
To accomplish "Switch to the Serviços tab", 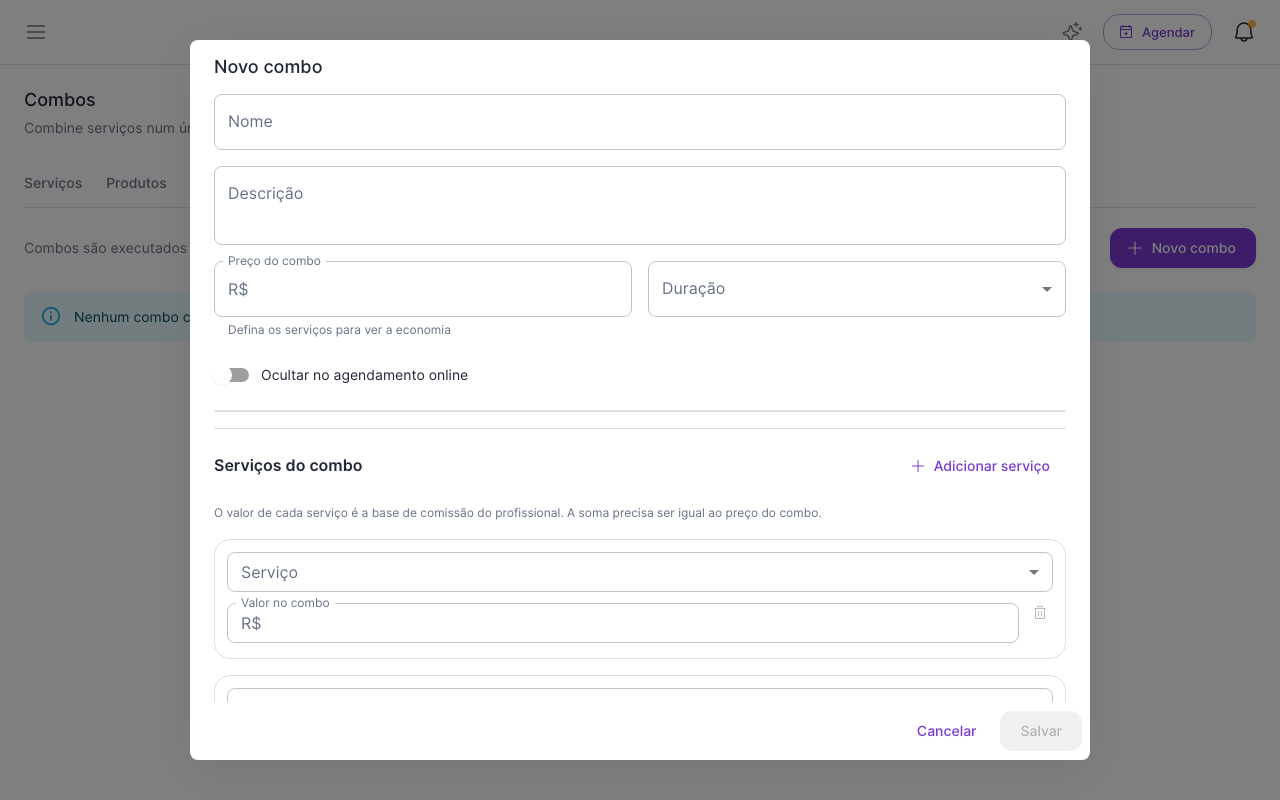I will click(x=53, y=183).
